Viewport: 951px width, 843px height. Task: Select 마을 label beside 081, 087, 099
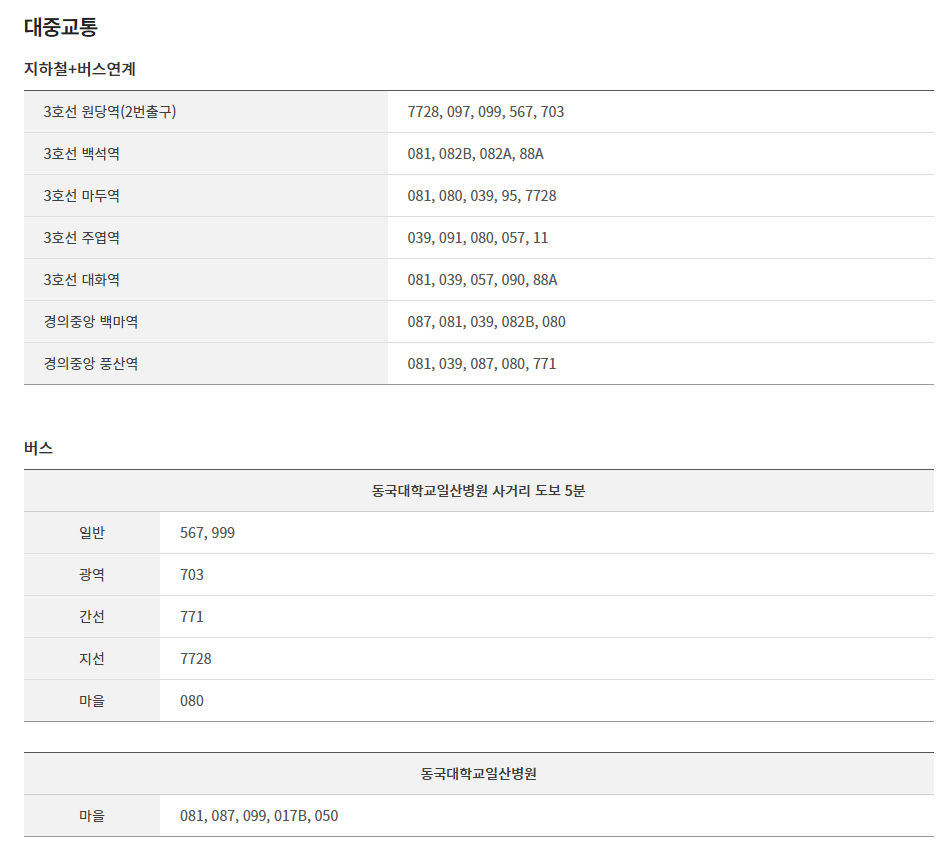pos(92,816)
